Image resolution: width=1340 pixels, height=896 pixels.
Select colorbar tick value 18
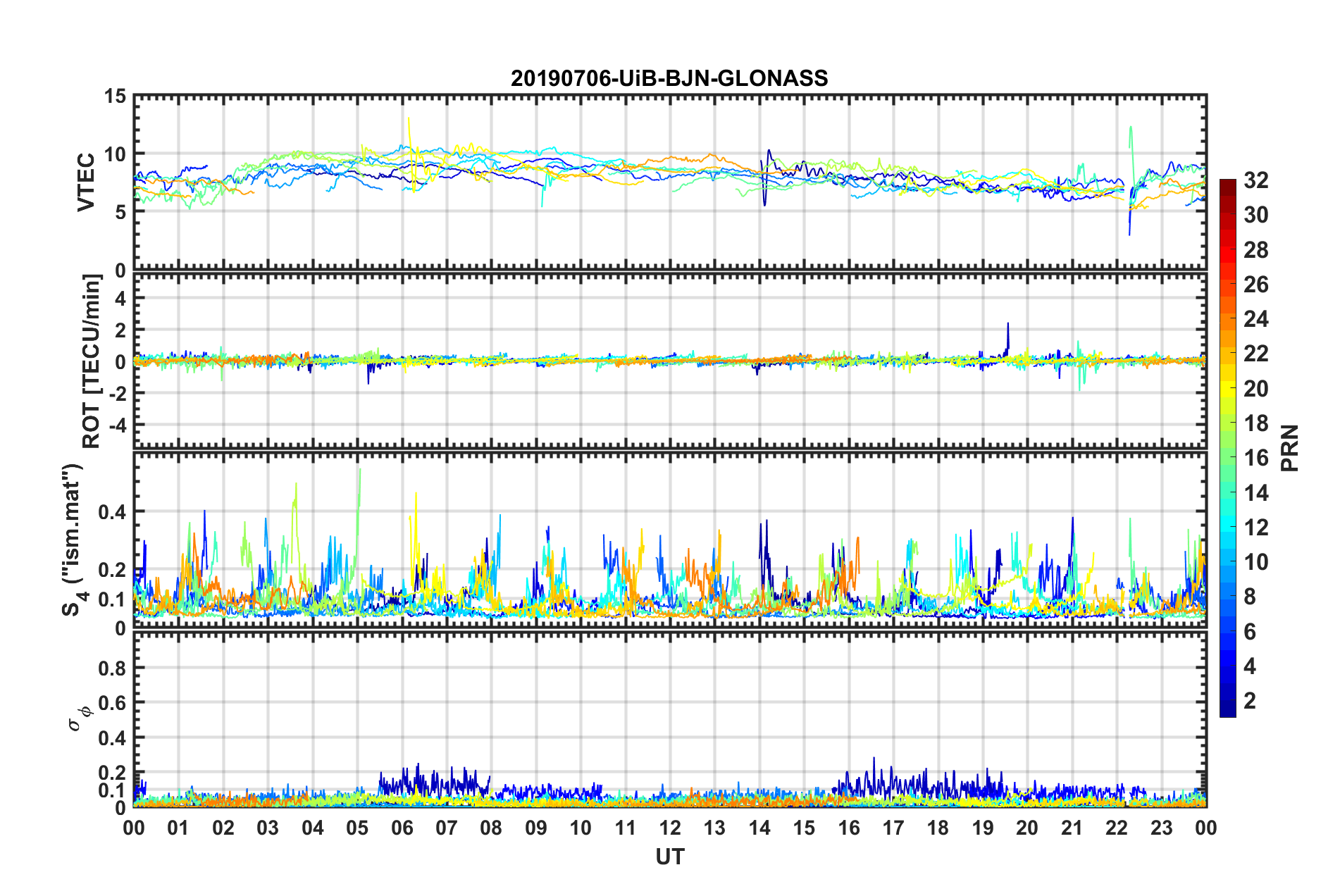tap(1256, 423)
